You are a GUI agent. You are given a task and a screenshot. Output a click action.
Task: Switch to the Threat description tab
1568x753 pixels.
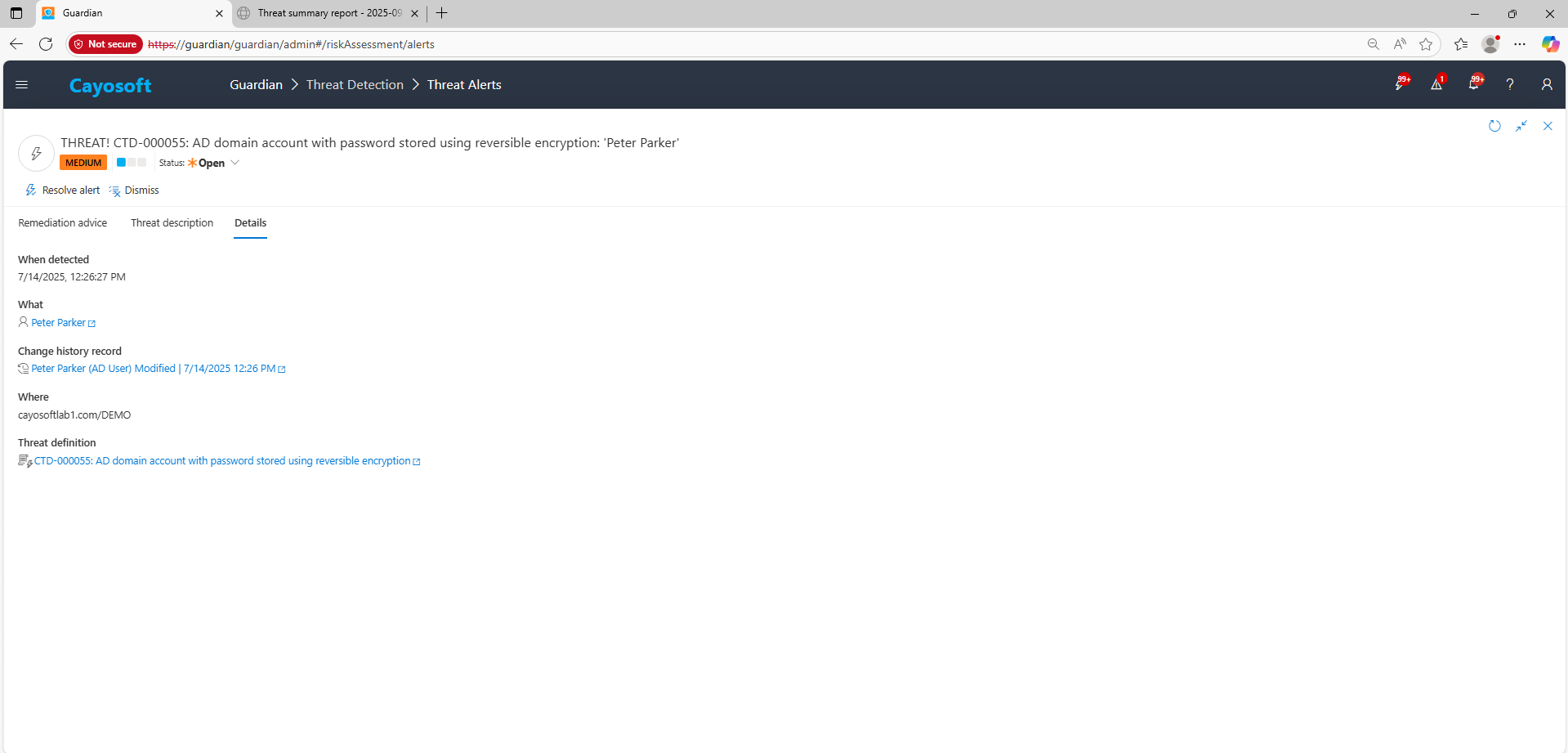click(172, 223)
